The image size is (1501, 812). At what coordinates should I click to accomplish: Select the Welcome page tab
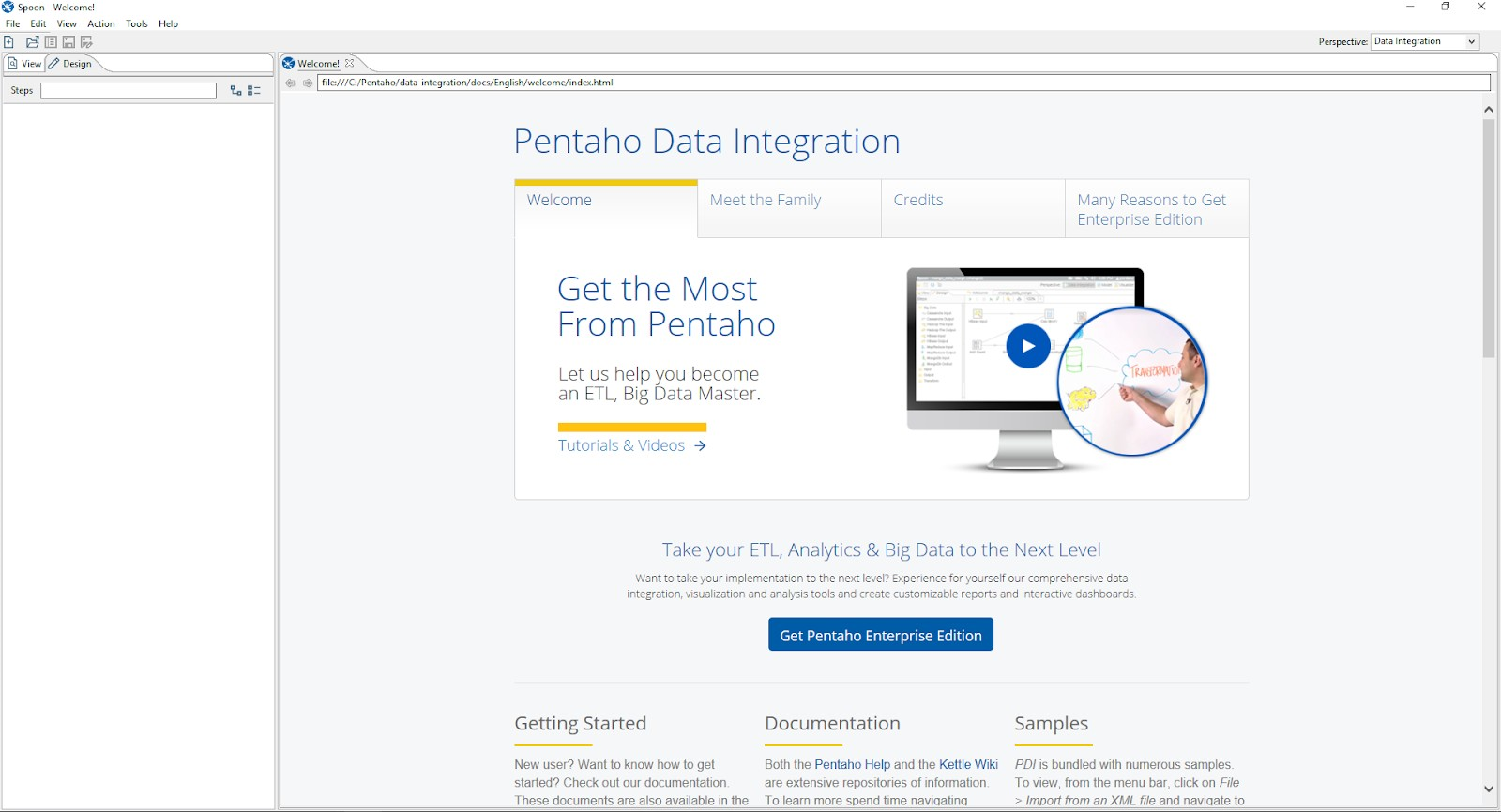click(606, 208)
